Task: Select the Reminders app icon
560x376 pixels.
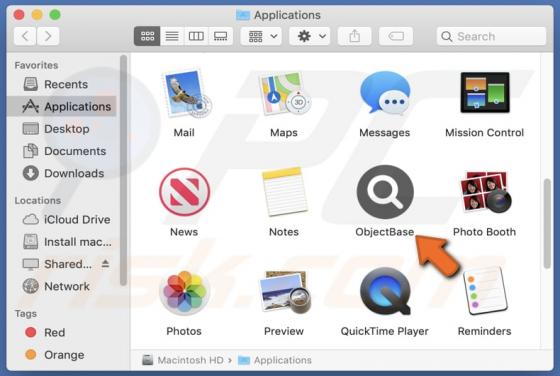Action: [485, 291]
